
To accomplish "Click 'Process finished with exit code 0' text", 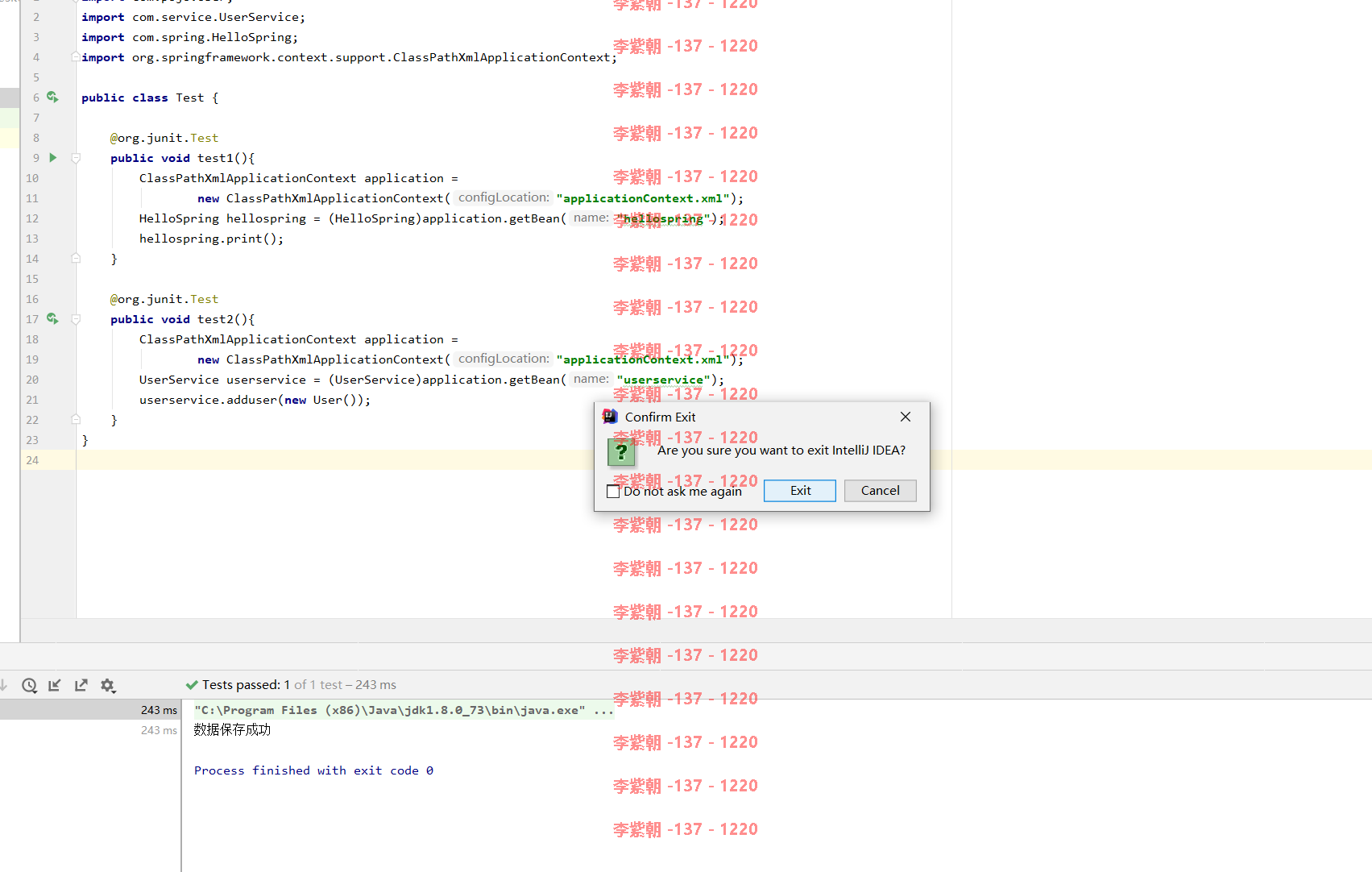I will point(313,770).
